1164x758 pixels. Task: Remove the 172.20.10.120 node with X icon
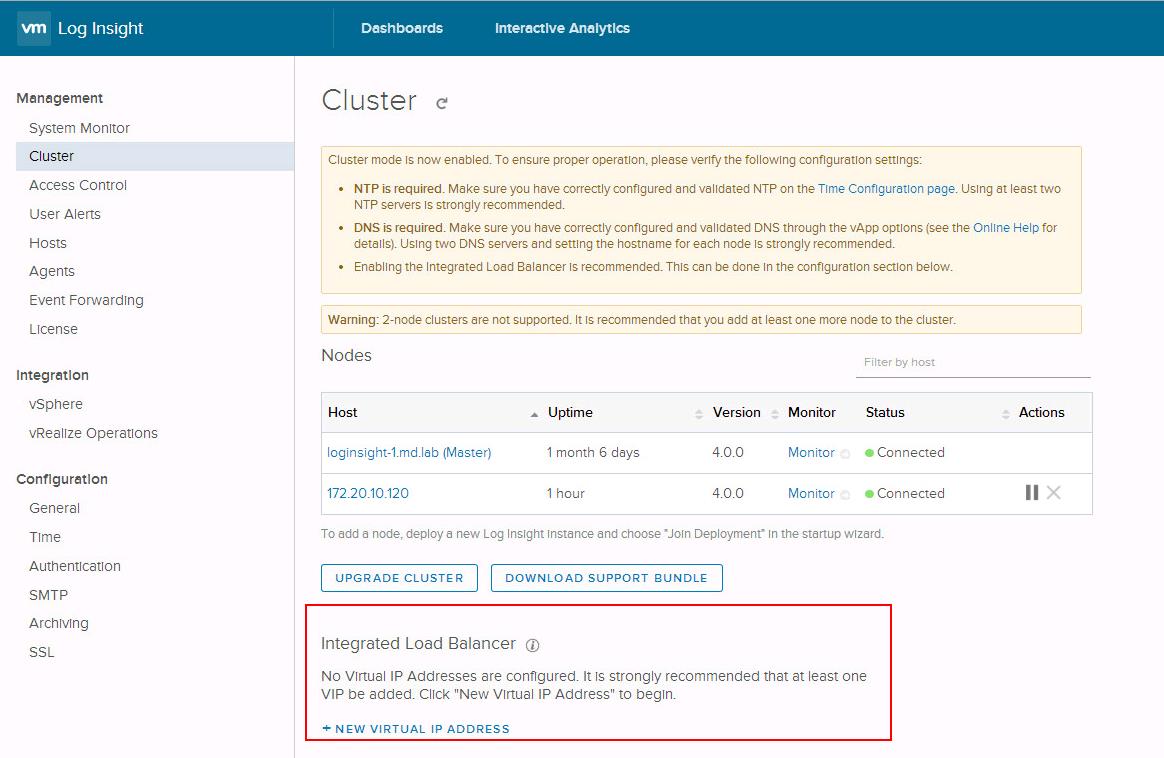(x=1053, y=493)
